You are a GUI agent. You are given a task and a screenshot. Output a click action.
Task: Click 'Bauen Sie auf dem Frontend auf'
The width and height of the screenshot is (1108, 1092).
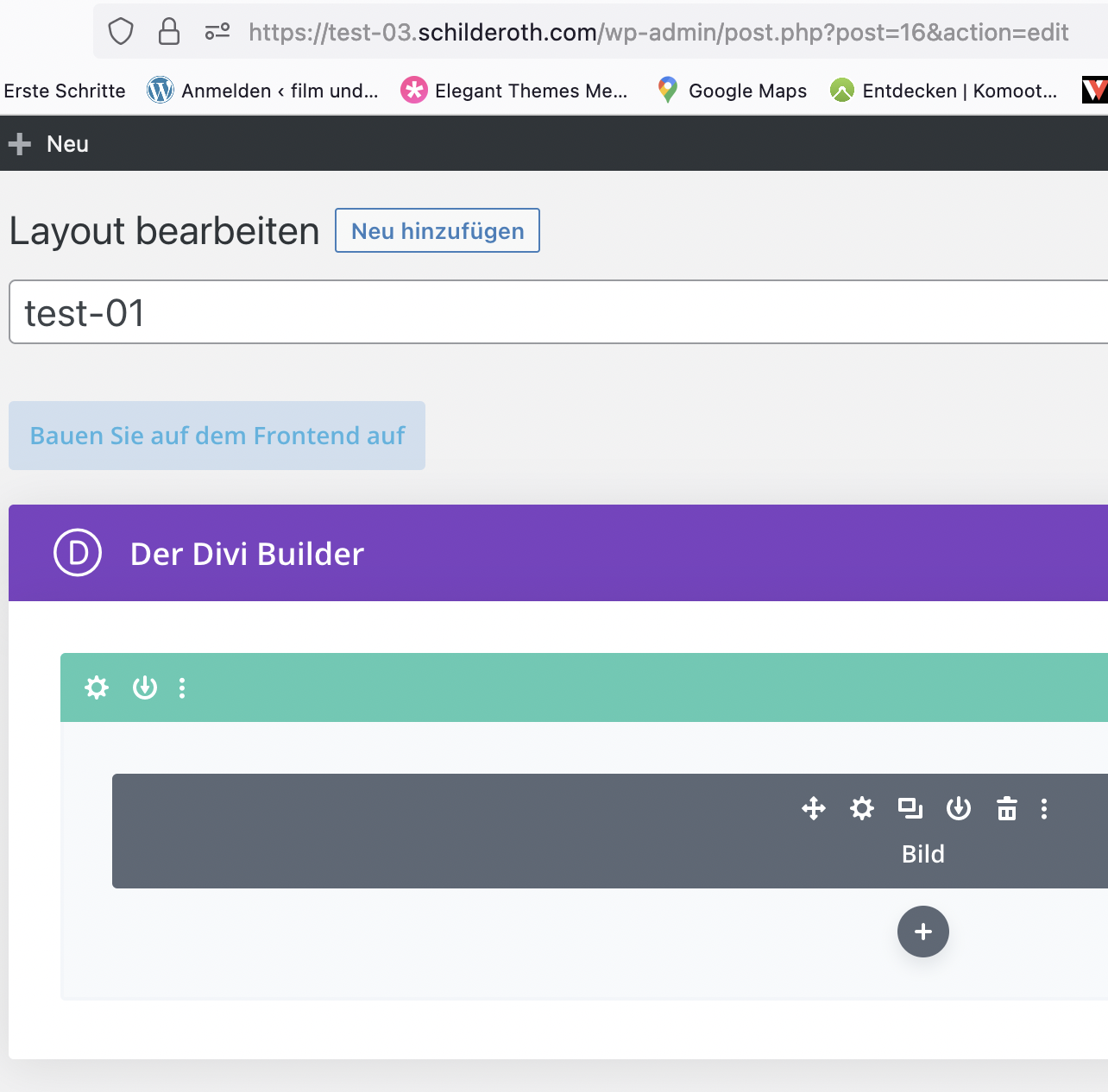point(217,436)
